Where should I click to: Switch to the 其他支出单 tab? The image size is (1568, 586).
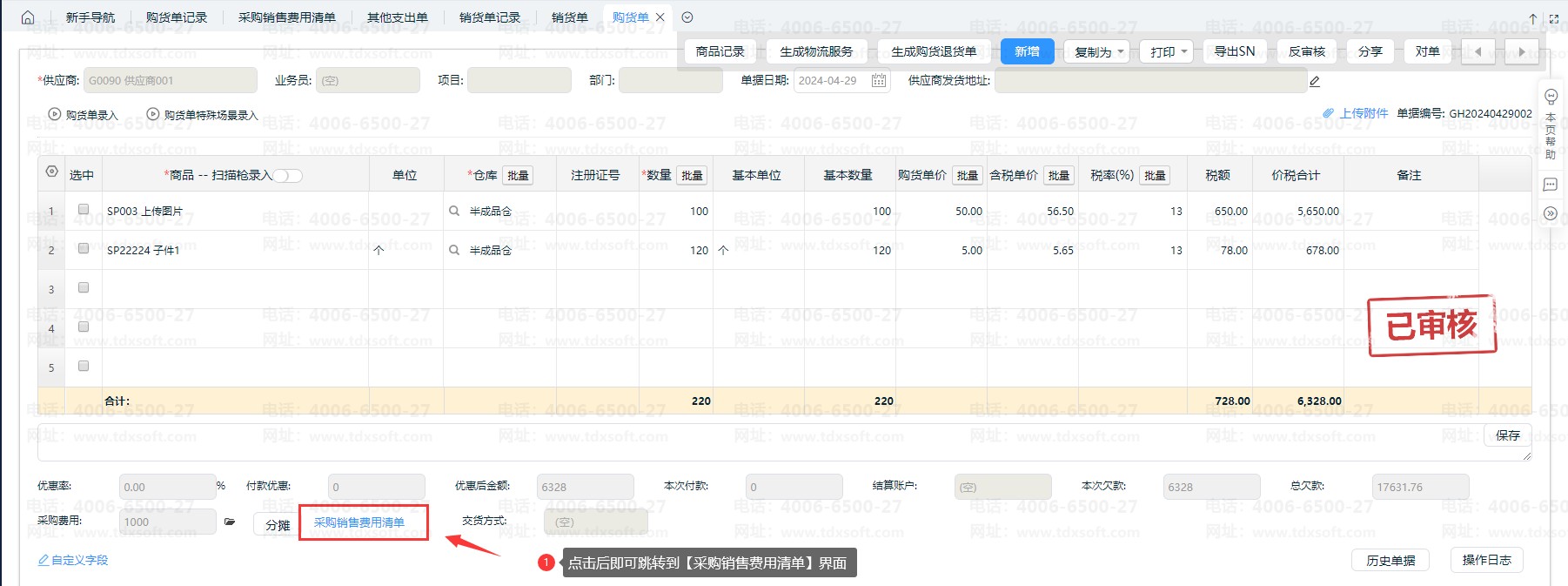point(397,17)
